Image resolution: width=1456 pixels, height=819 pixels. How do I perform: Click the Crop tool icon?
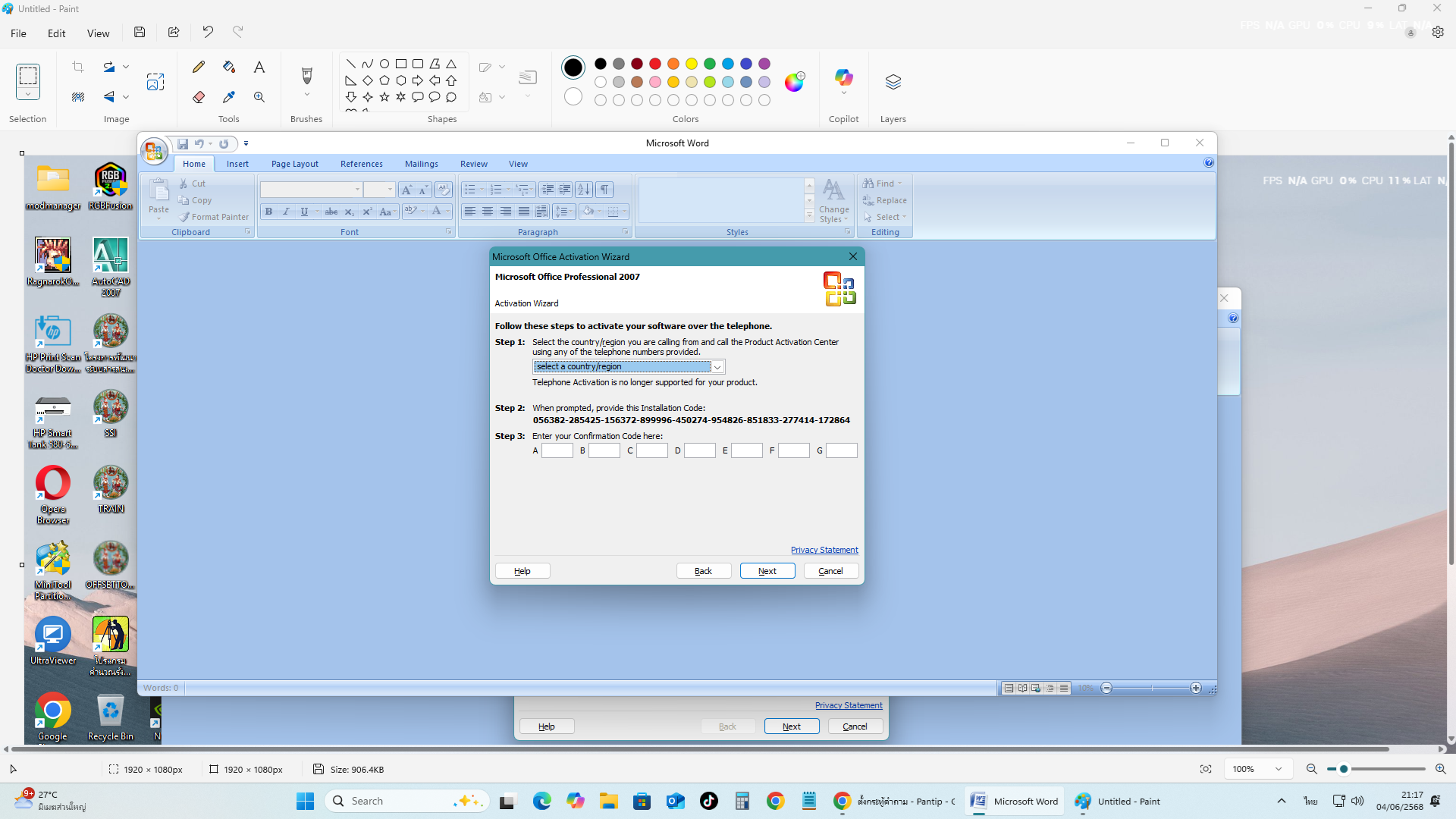(x=78, y=67)
